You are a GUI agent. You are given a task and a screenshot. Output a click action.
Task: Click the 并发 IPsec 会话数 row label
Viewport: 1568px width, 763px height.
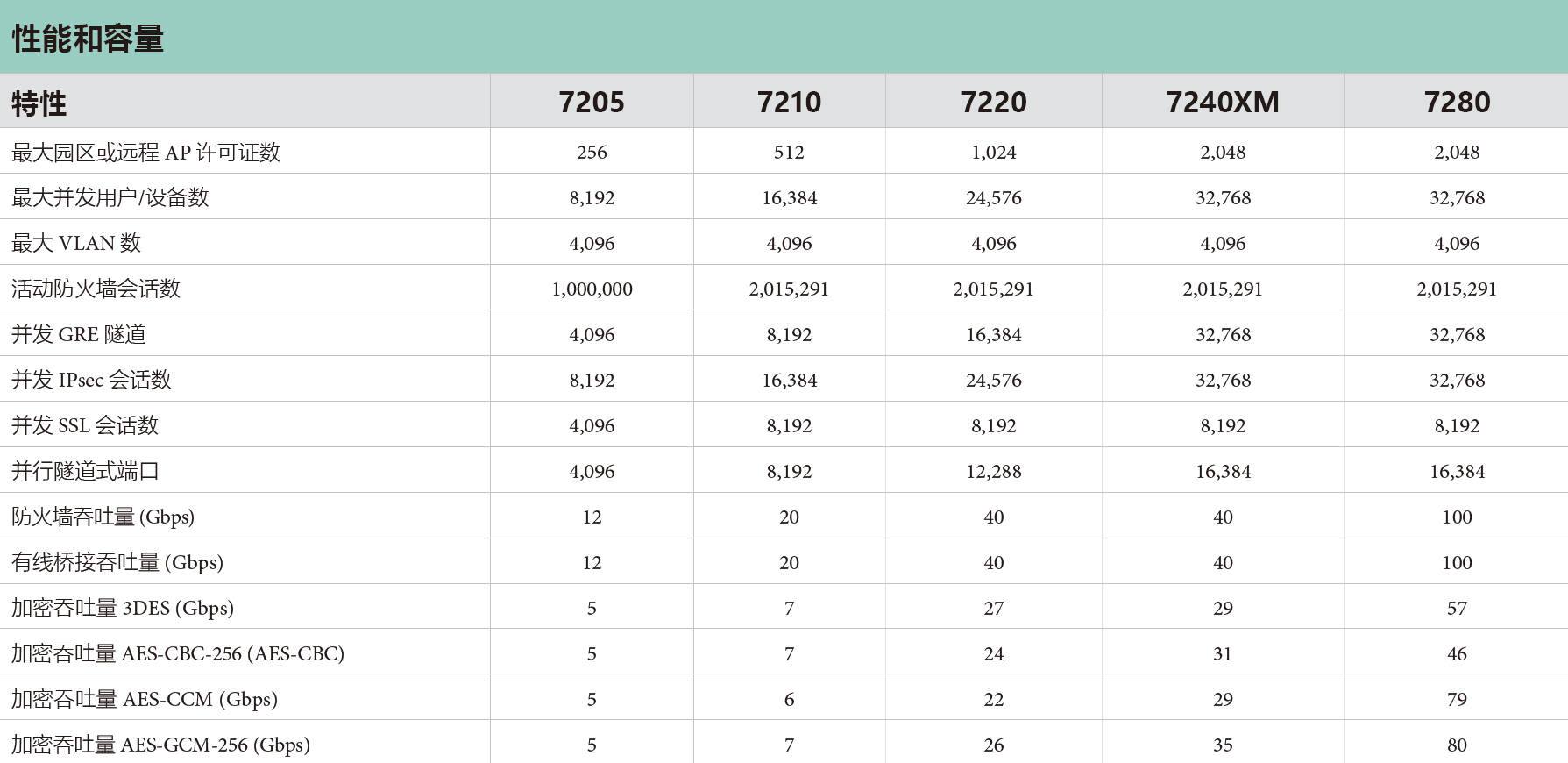[x=91, y=381]
